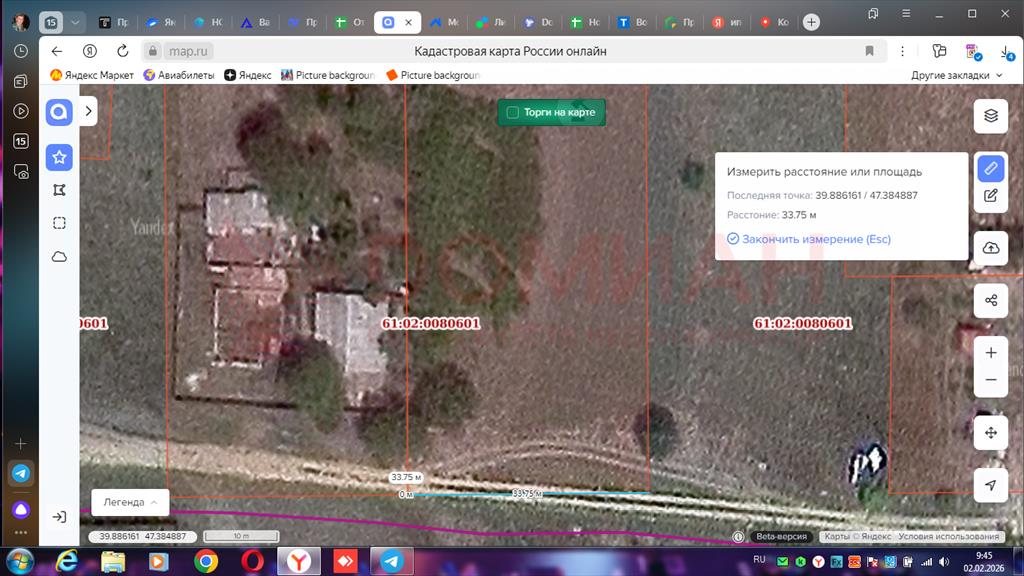Open favorites star in left sidebar

click(x=59, y=157)
